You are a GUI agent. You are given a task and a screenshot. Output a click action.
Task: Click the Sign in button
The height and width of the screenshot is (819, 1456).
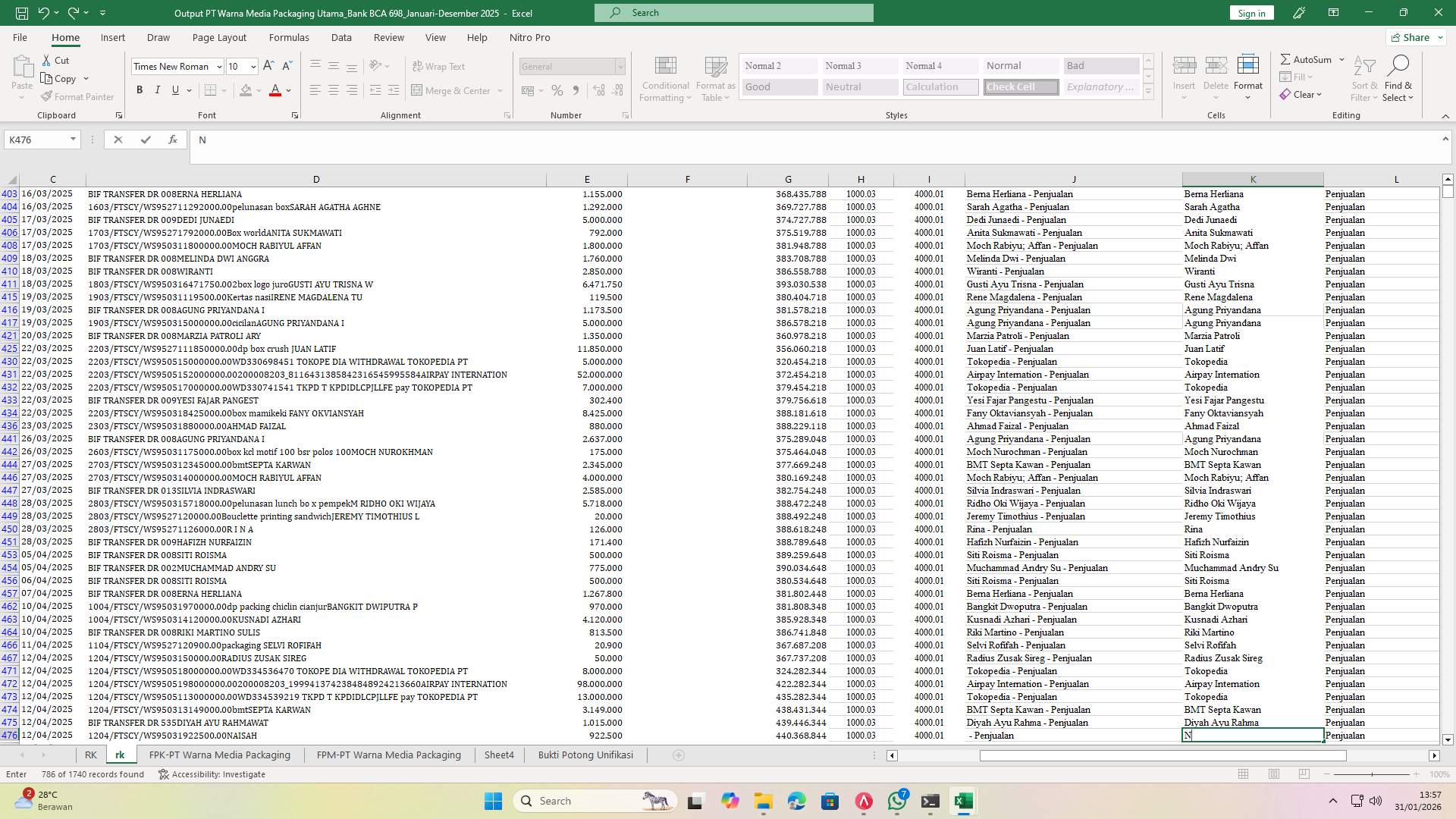tap(1250, 12)
